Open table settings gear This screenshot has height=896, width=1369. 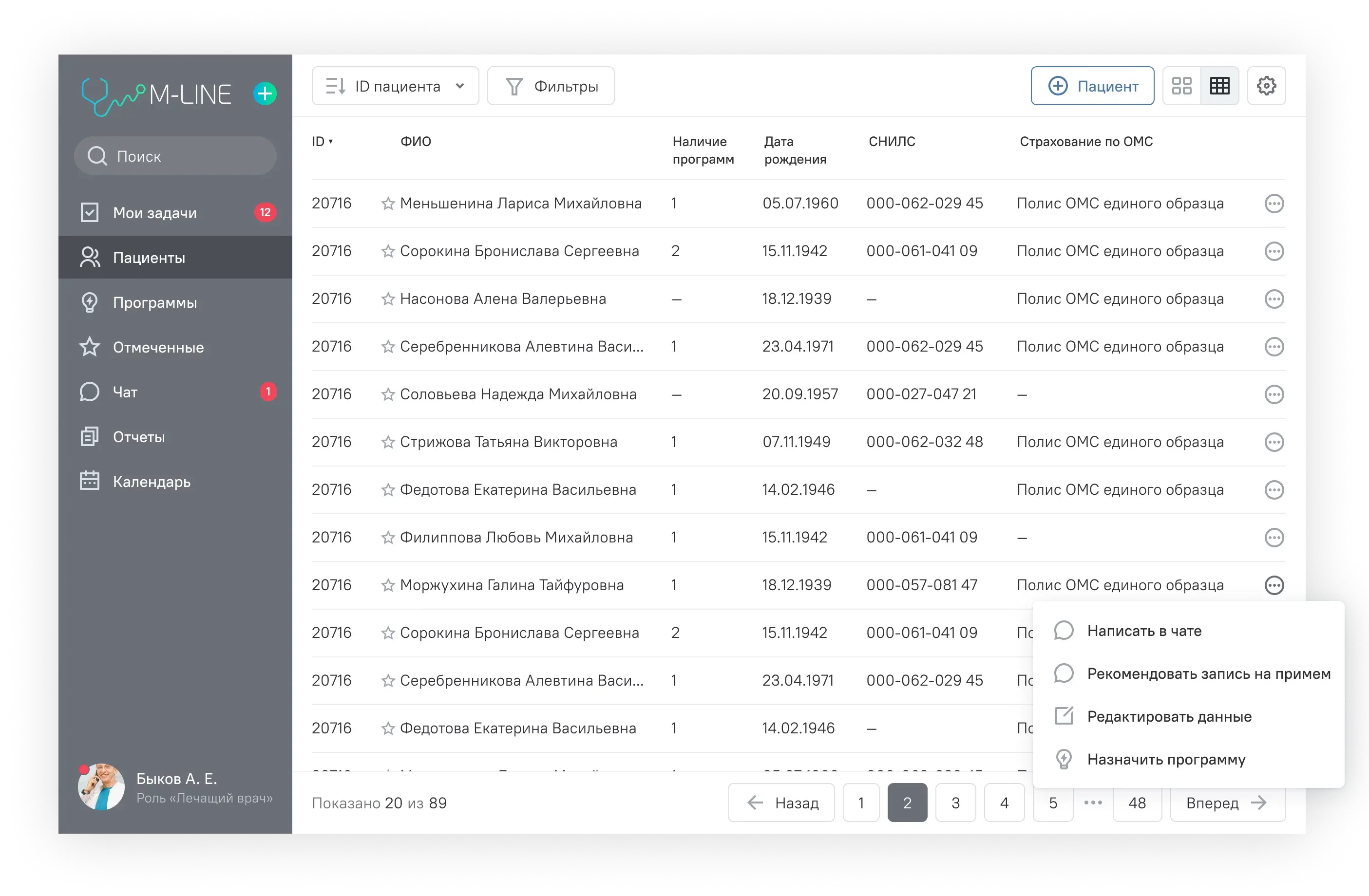pyautogui.click(x=1267, y=86)
